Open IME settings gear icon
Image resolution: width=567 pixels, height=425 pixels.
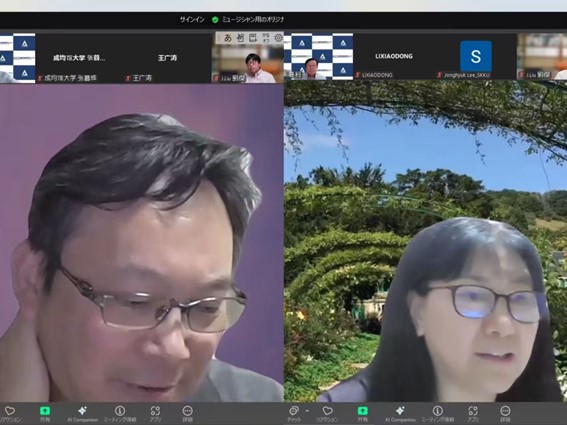pos(278,38)
